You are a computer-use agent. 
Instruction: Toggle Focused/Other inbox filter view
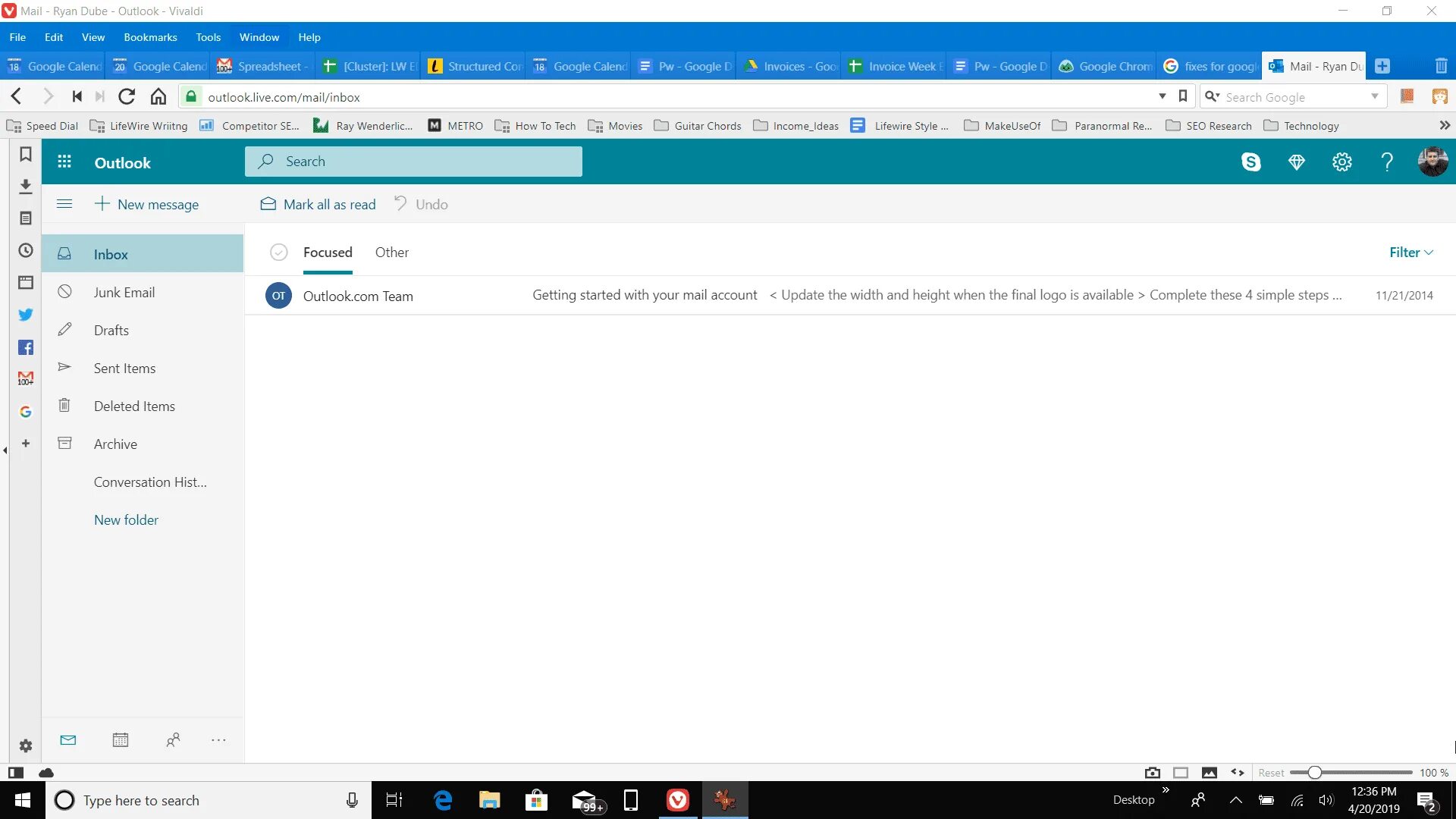392,252
